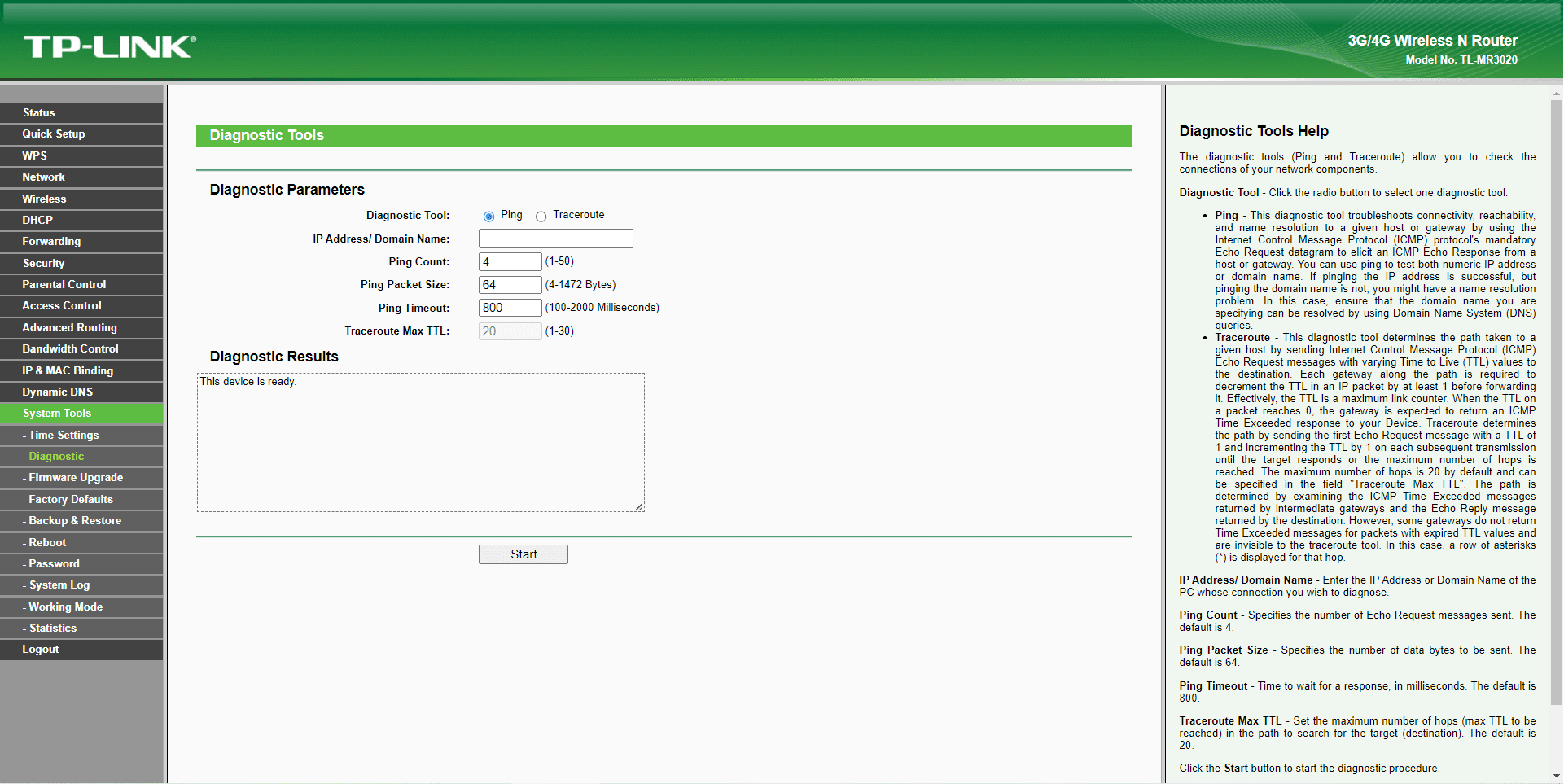
Task: Open the Network menu
Action: [x=81, y=177]
